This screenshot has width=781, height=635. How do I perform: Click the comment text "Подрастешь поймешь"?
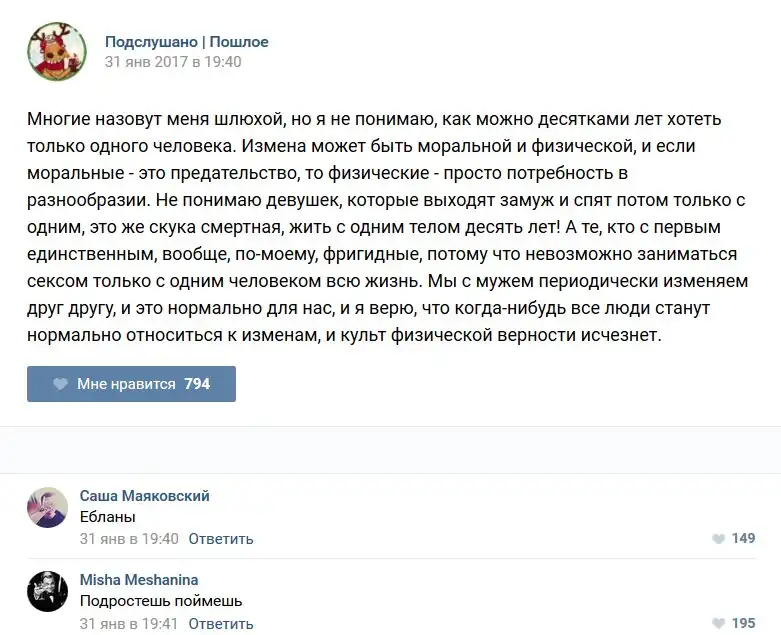(161, 602)
